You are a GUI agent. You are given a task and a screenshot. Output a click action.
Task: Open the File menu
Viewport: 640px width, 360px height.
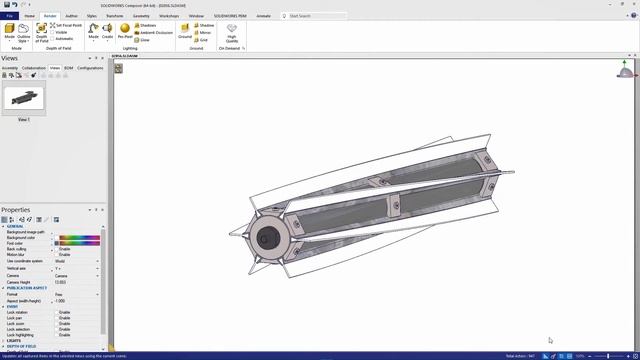tap(9, 16)
